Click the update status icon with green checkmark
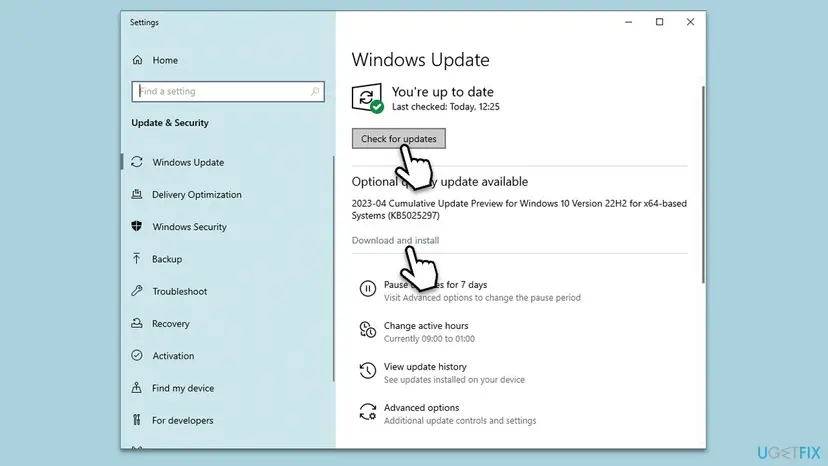828x466 pixels. (368, 98)
